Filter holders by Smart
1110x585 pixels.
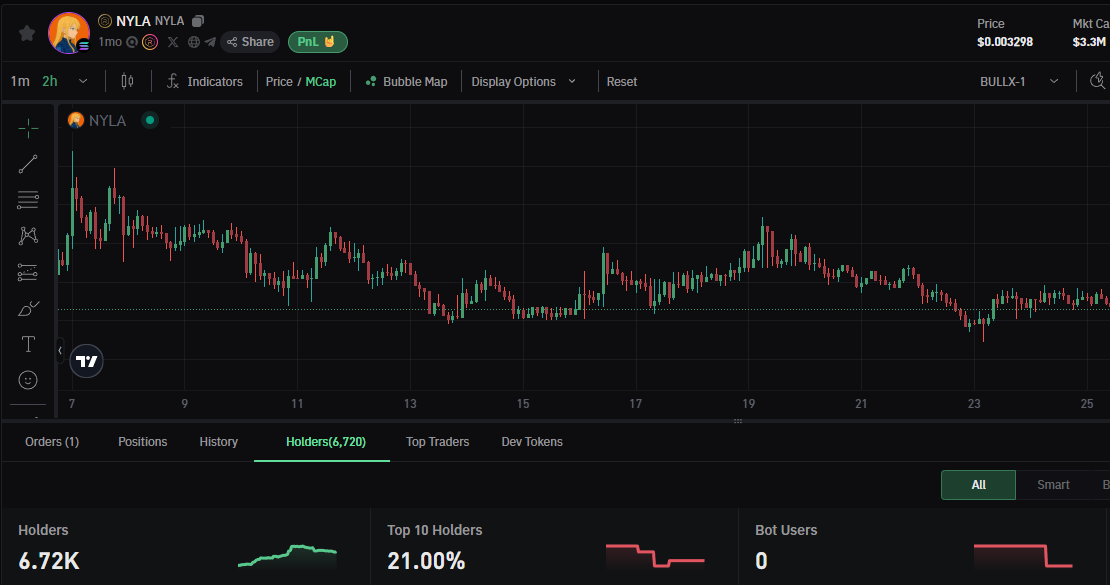(x=1053, y=485)
